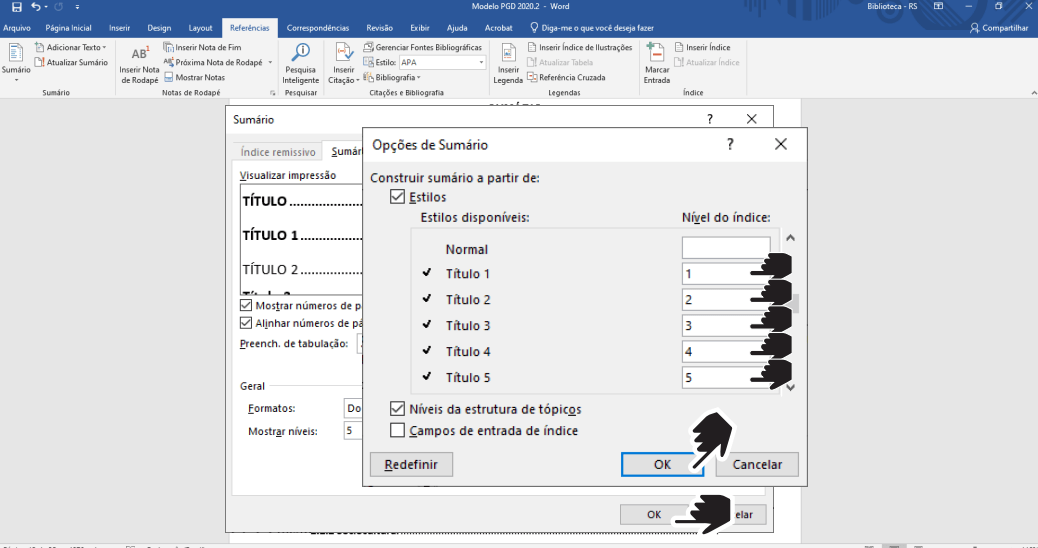Viewport: 1038px width, 548px height.
Task: Click scroll down arrow in styles list
Action: (790, 387)
